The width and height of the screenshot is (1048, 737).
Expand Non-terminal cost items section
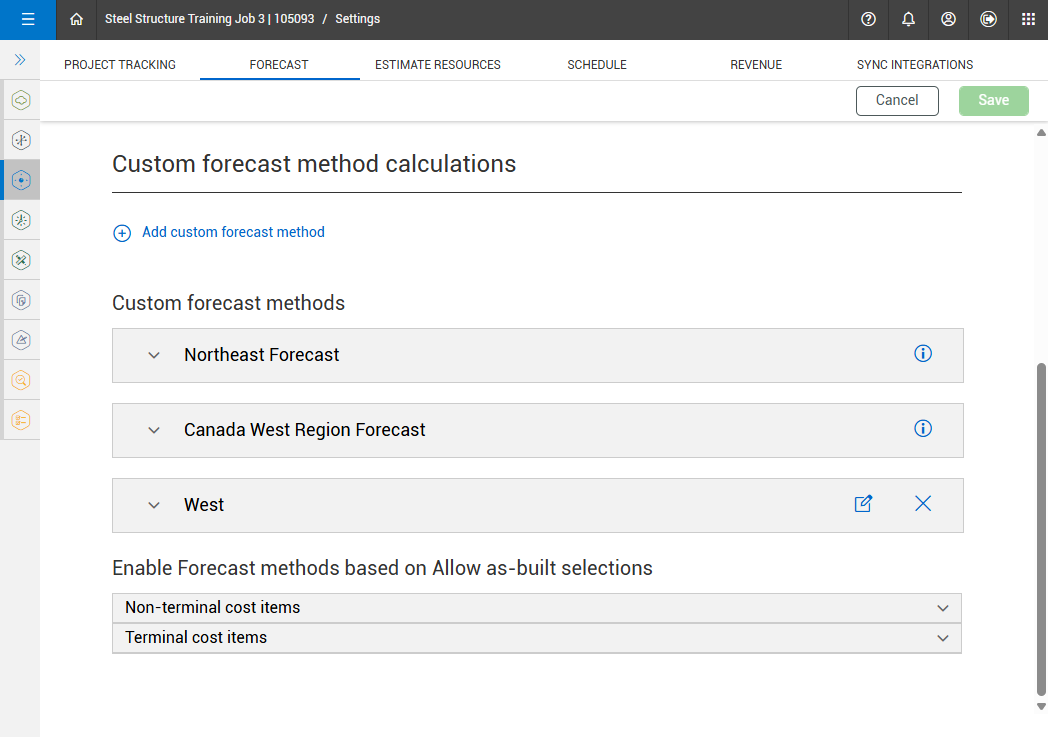941,608
